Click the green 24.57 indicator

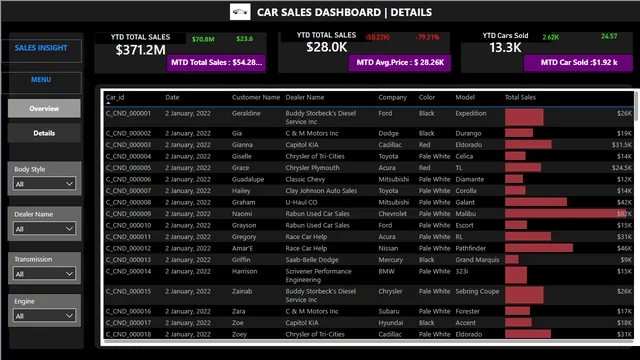pyautogui.click(x=609, y=36)
